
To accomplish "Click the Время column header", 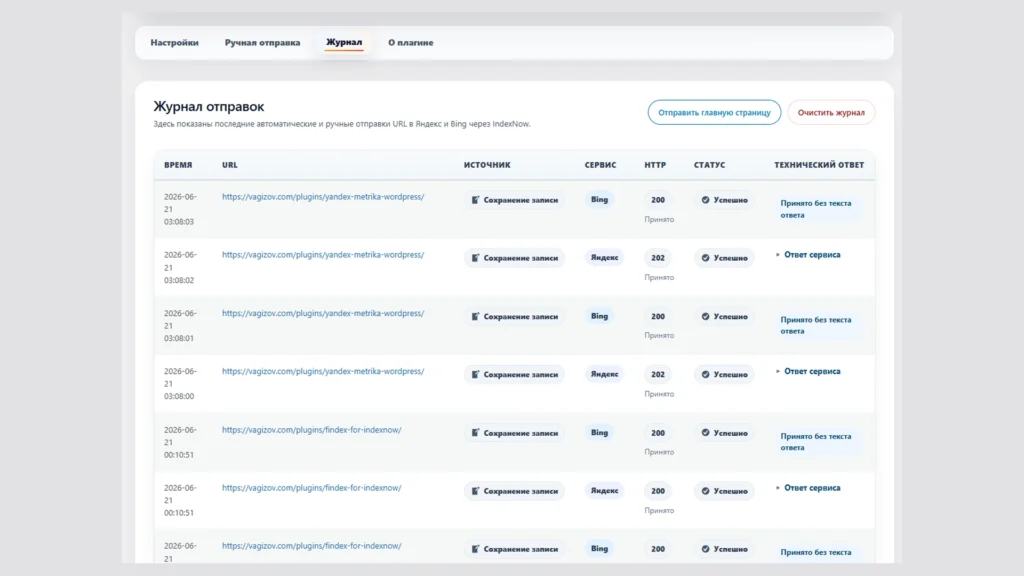I will coord(178,165).
